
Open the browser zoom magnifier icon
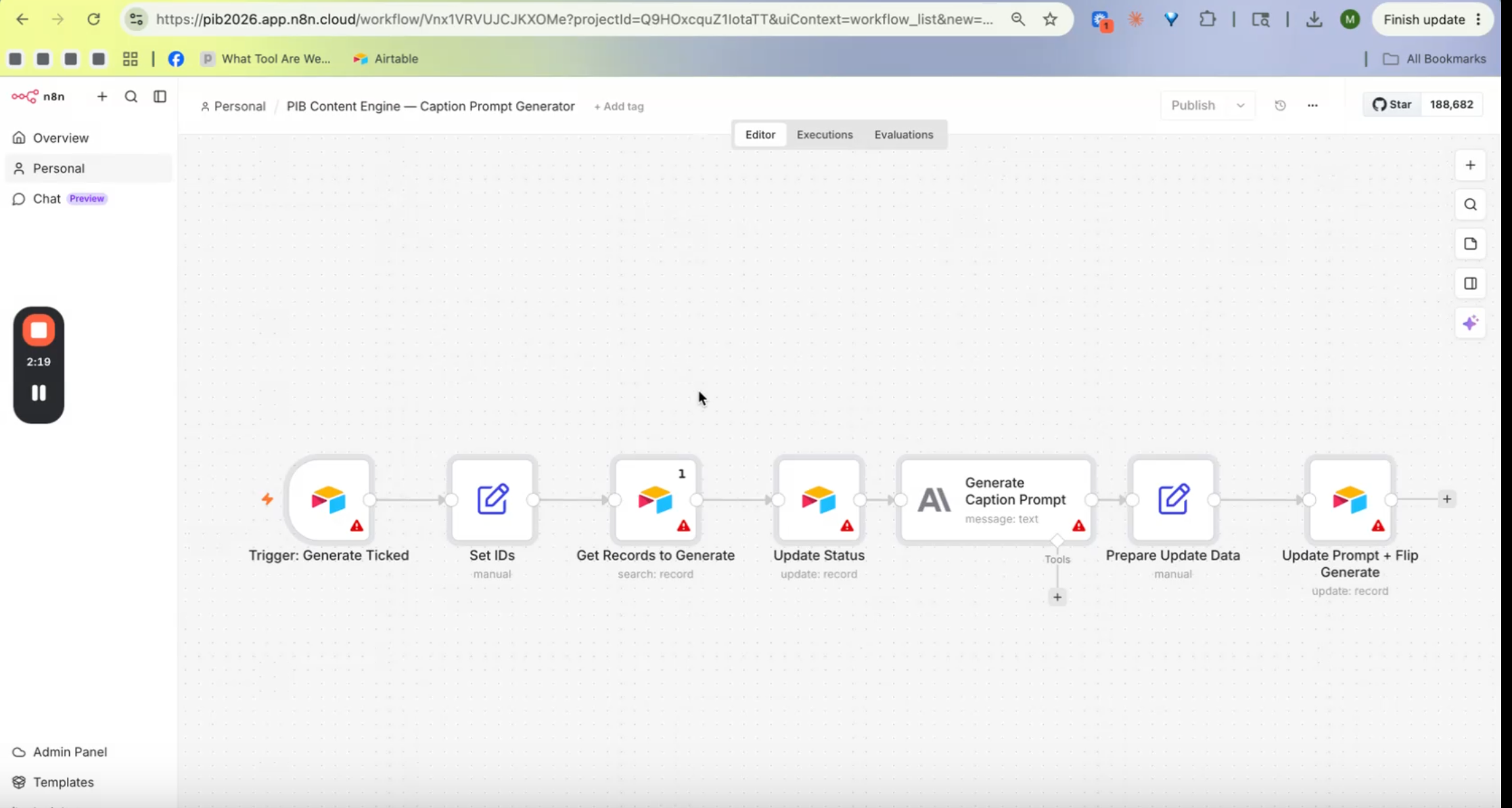tap(1017, 20)
